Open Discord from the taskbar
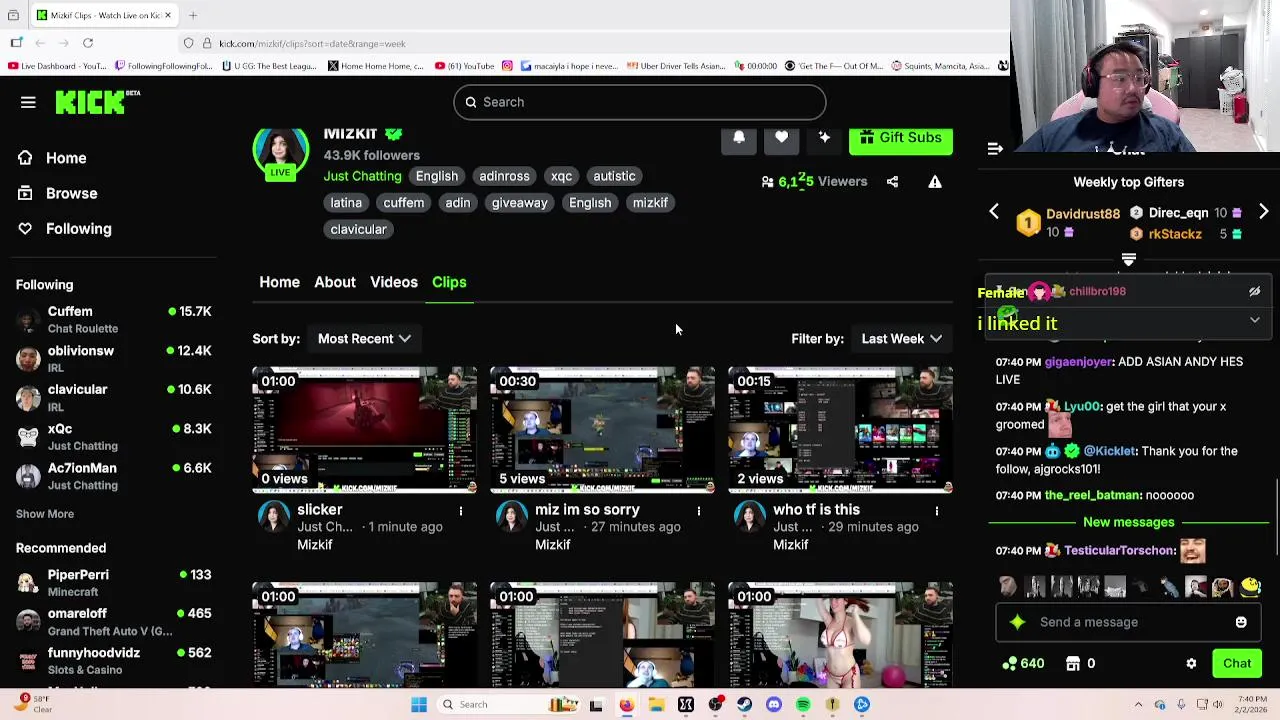The image size is (1280, 720). [x=773, y=705]
